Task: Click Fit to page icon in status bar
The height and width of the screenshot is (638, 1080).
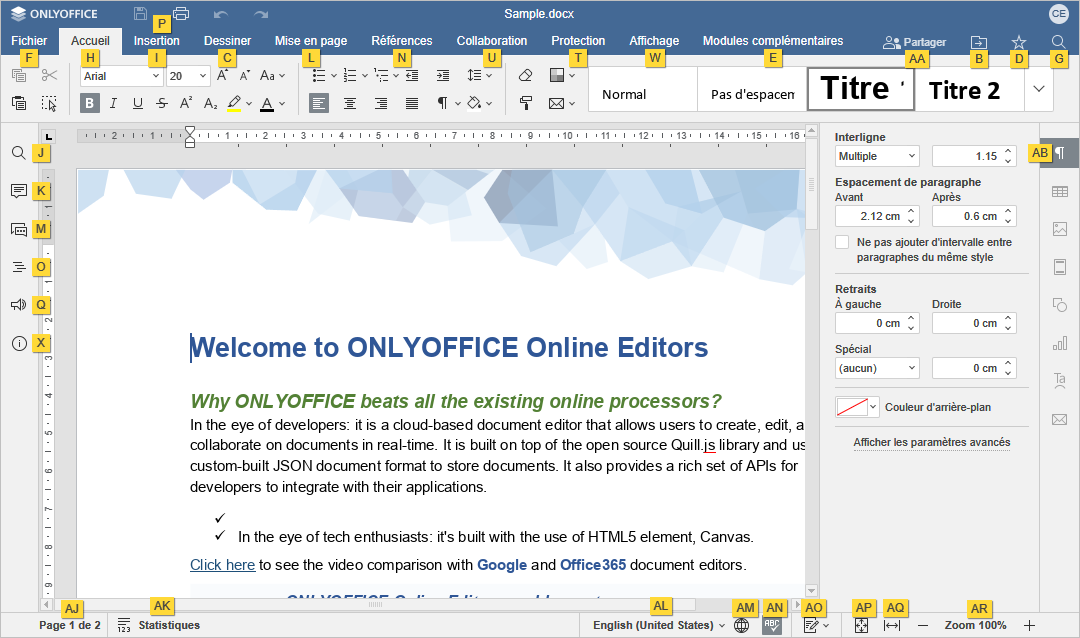Action: coord(861,625)
